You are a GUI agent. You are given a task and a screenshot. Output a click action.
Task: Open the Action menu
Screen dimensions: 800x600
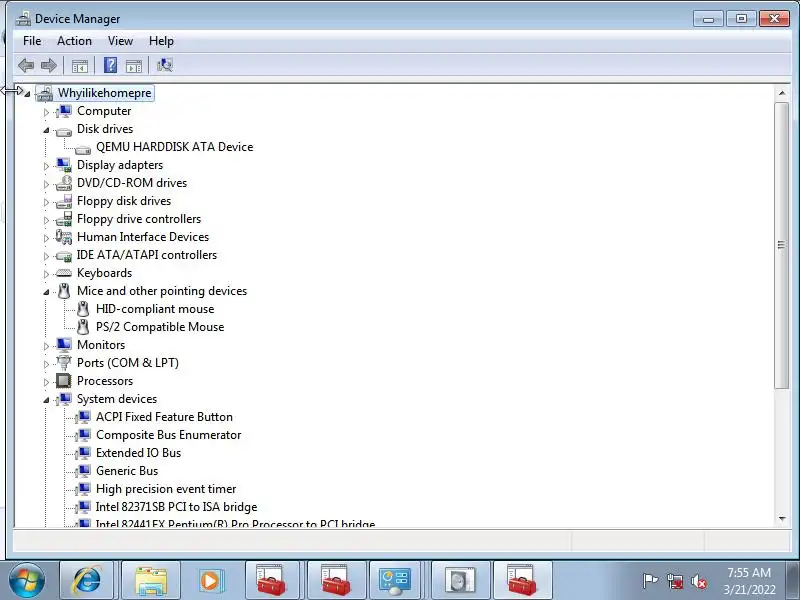[74, 41]
